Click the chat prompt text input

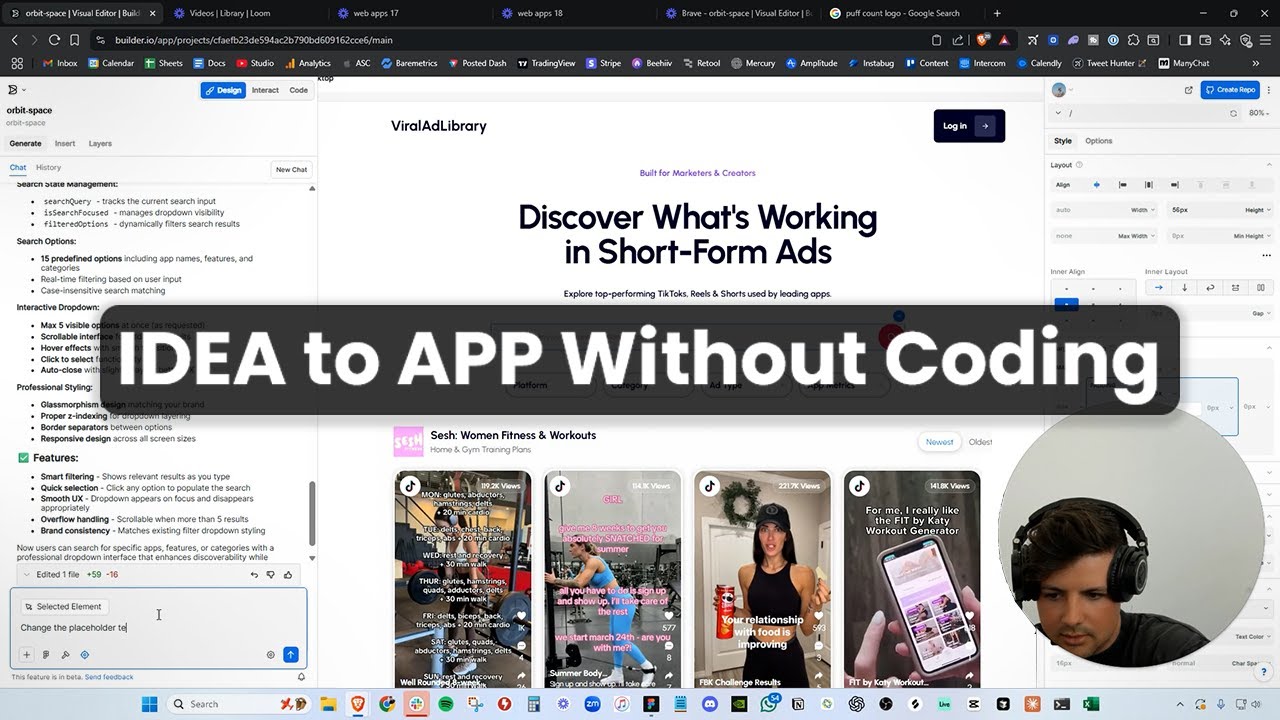158,628
